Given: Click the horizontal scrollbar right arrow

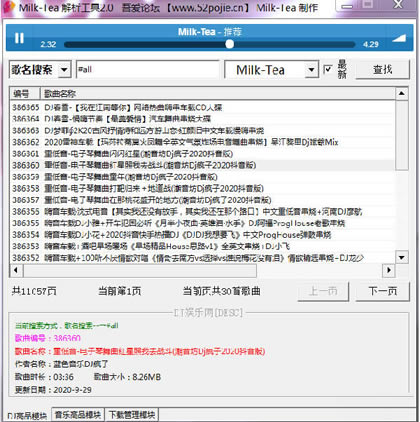Looking at the screenshot, I should coord(389,270).
